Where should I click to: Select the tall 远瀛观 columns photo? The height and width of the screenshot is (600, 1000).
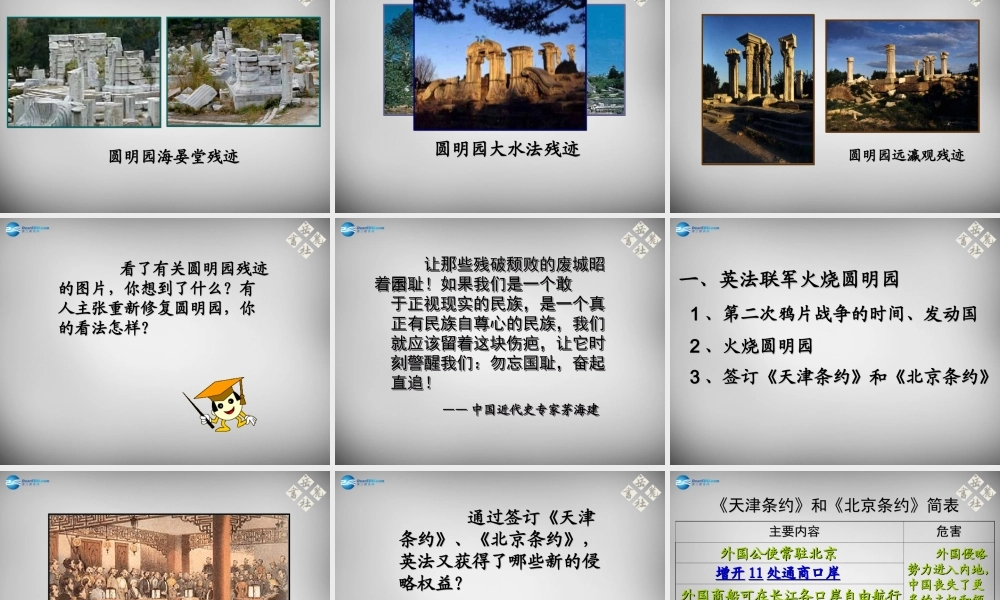[758, 89]
